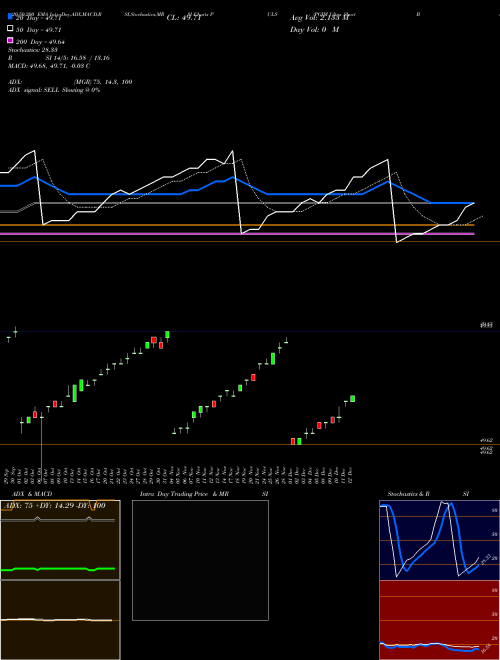Screen dimensions: 500x660
Task: Click the blue 20 Day legend swatch
Action: click(x=10, y=17)
